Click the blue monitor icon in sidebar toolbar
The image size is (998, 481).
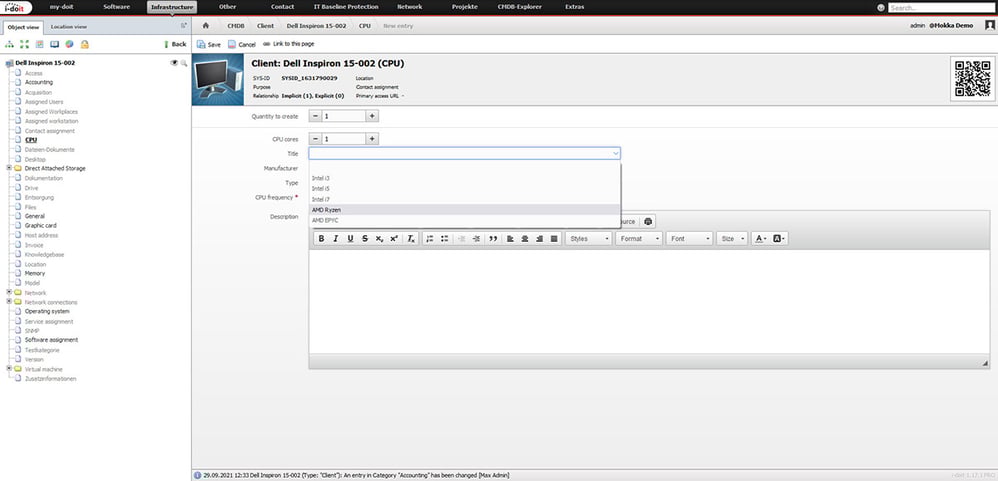coord(54,44)
